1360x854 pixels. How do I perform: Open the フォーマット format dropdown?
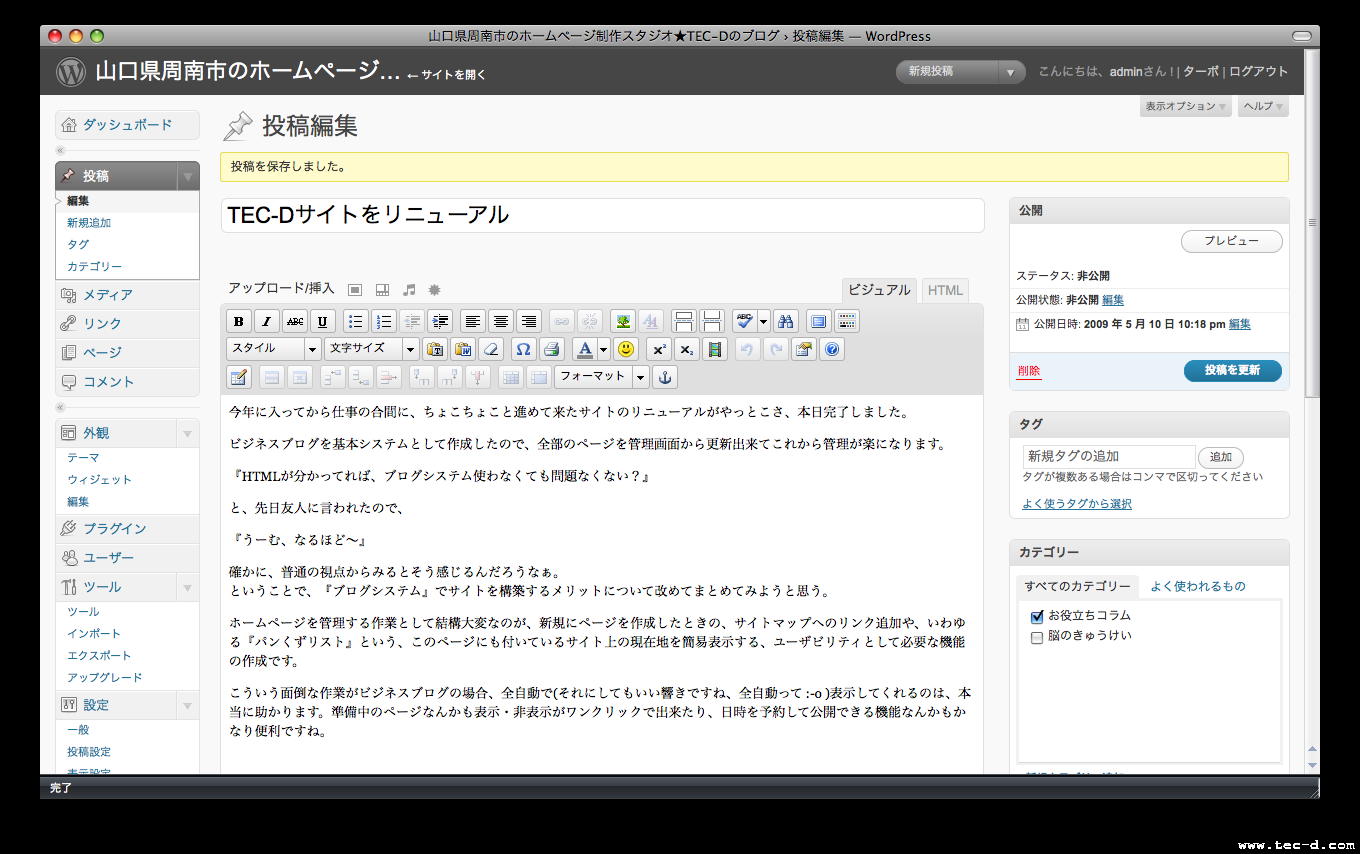click(x=603, y=377)
